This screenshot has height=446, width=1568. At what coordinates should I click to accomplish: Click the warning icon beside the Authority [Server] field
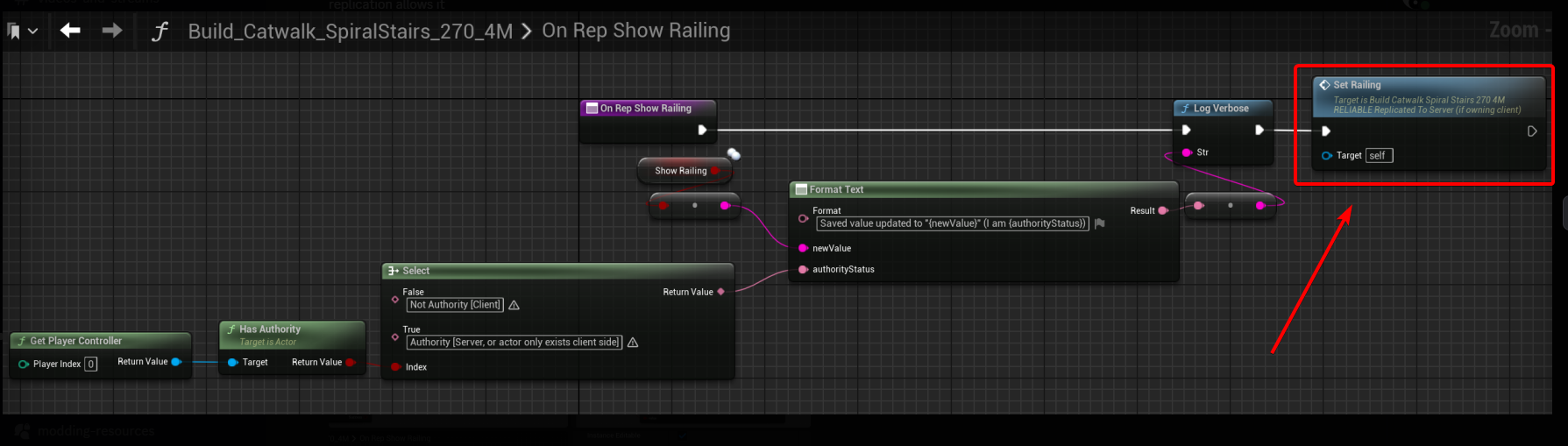tap(633, 343)
